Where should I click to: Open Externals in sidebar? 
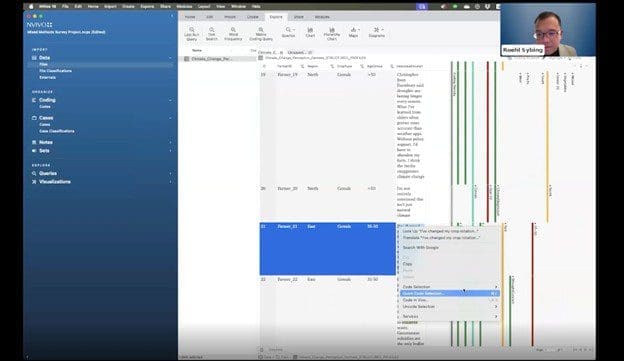pyautogui.click(x=47, y=77)
